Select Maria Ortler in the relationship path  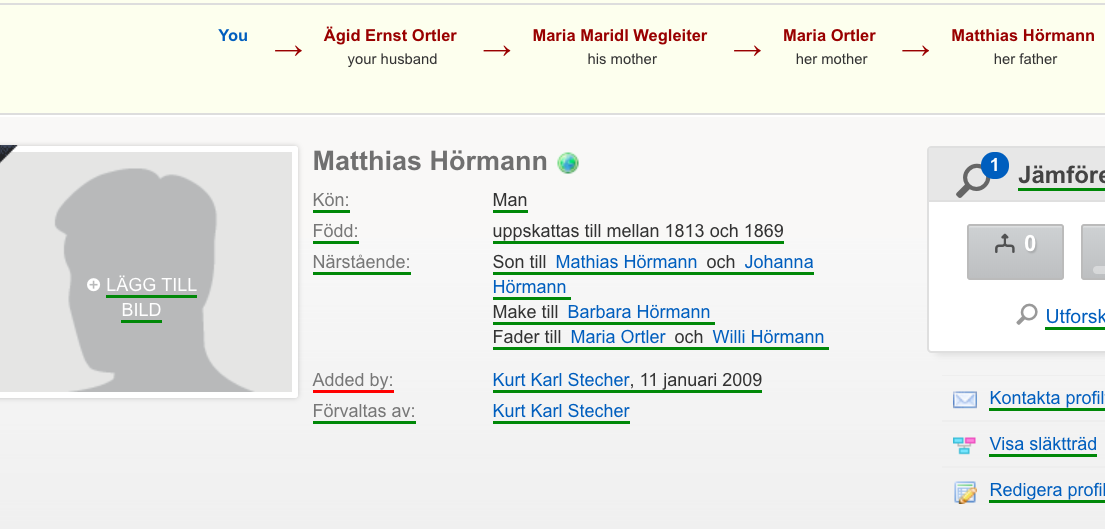coord(829,35)
